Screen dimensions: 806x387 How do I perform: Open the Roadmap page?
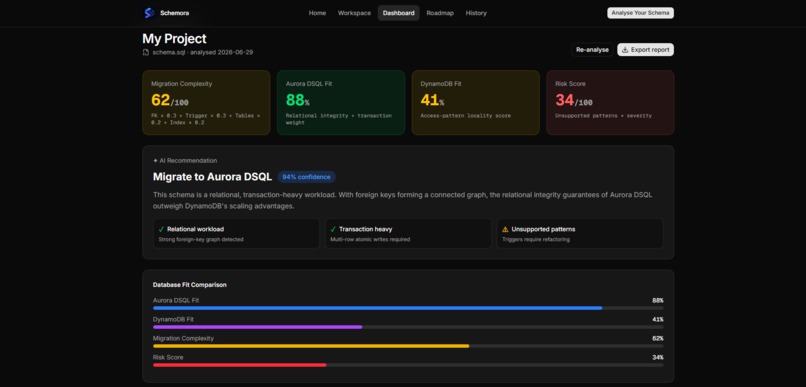(x=440, y=13)
